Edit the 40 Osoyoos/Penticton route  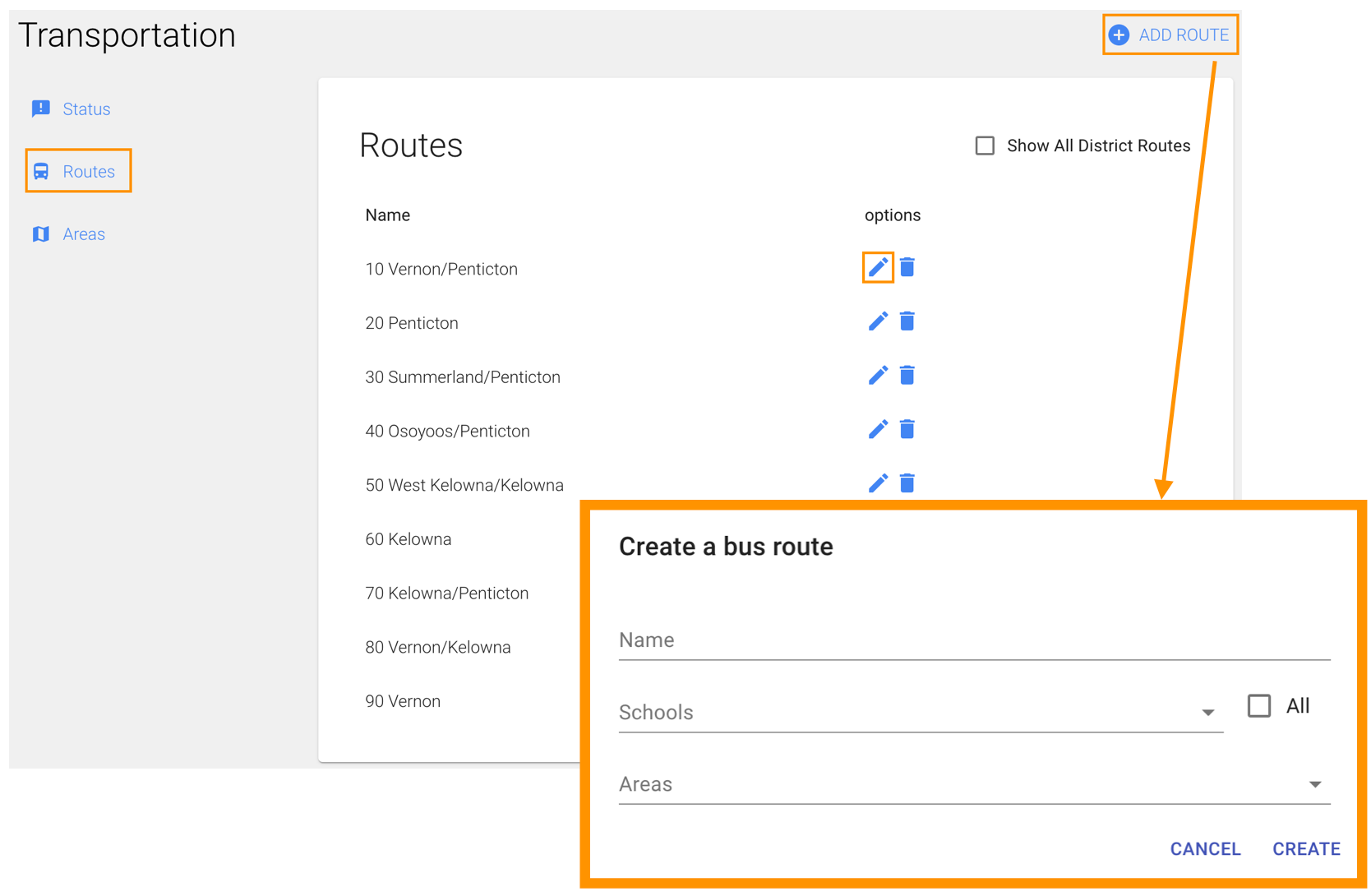pyautogui.click(x=878, y=429)
